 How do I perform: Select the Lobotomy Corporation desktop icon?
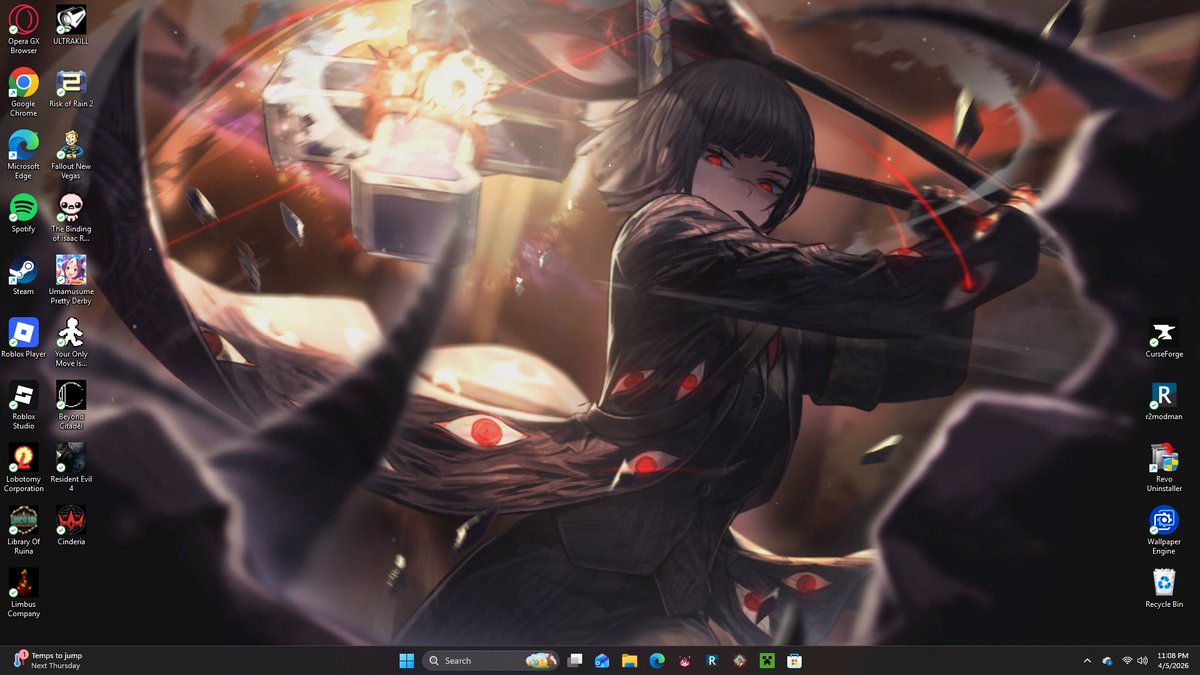(23, 468)
